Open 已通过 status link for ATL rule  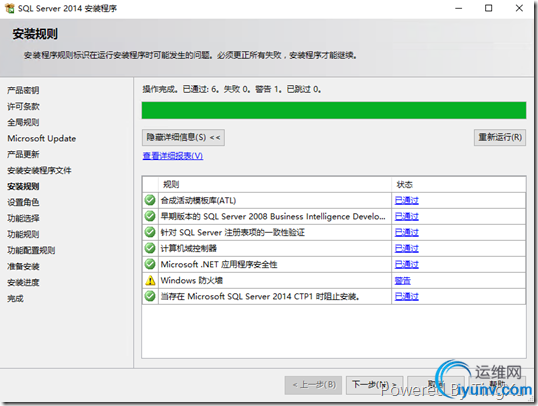pyautogui.click(x=407, y=200)
